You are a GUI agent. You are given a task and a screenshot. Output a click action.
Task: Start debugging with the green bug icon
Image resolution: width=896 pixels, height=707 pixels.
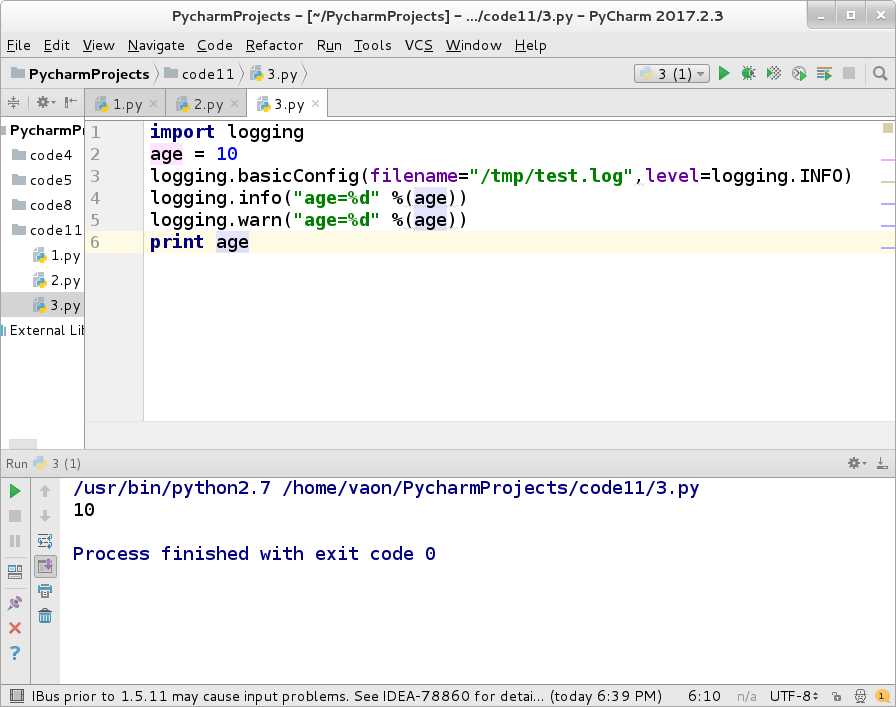point(748,74)
